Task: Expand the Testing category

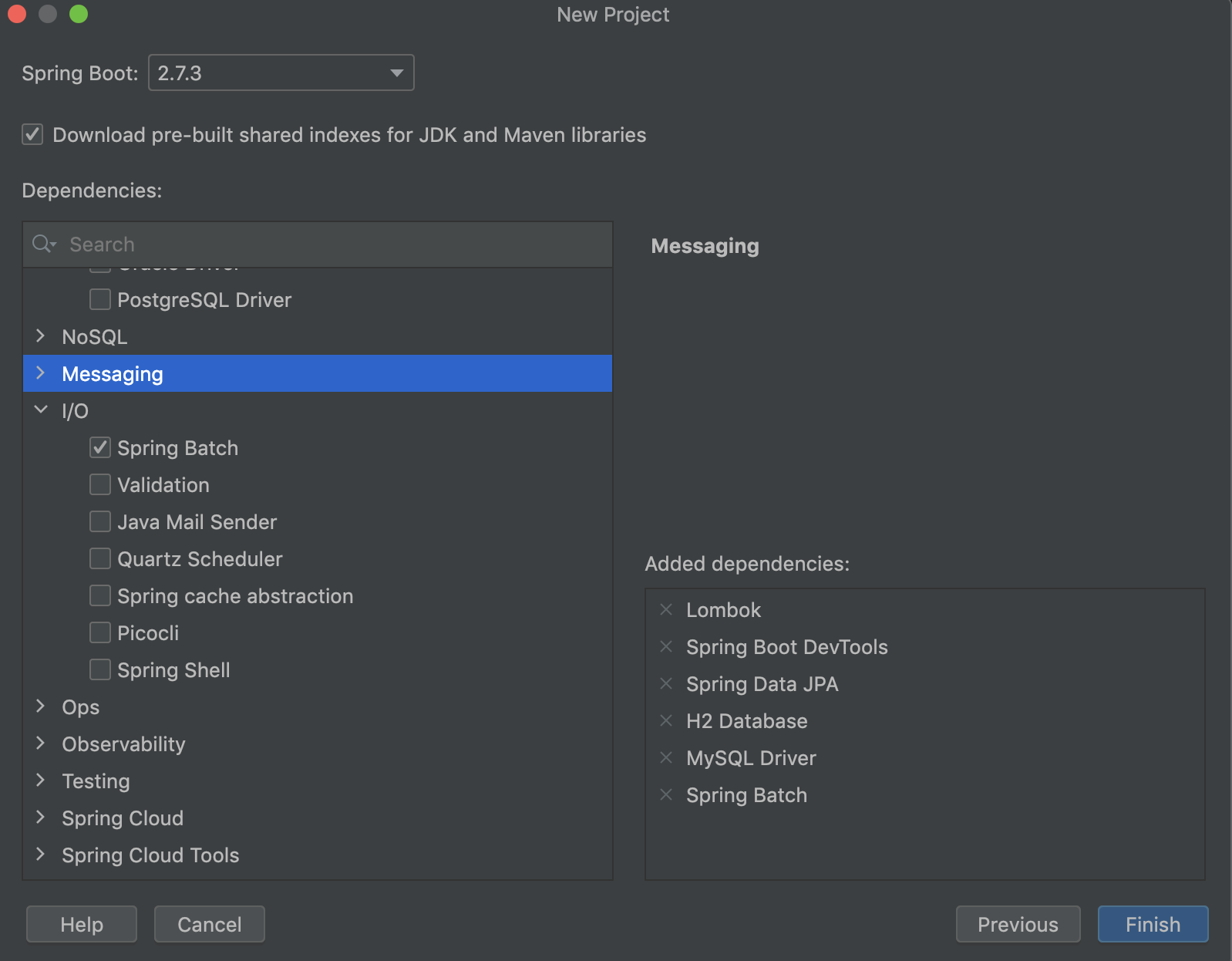Action: [x=41, y=781]
